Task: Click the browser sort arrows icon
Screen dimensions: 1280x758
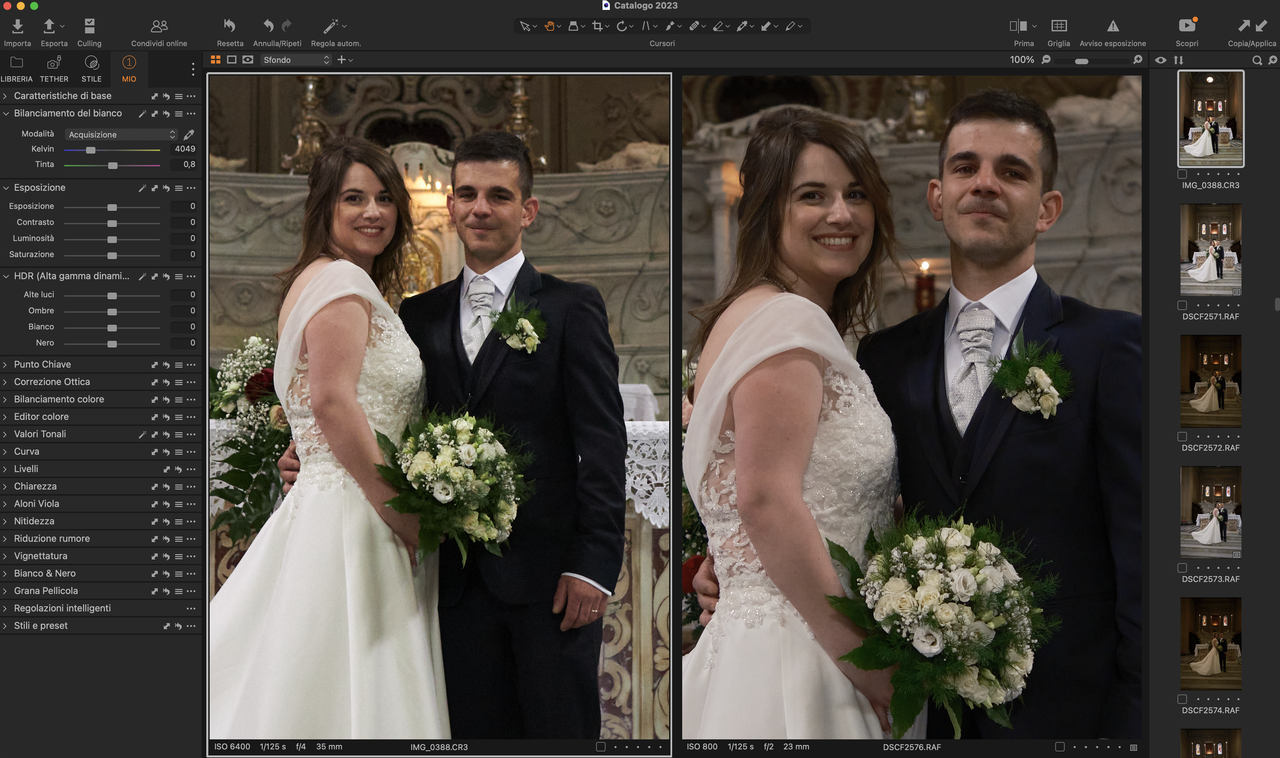Action: 1178,60
